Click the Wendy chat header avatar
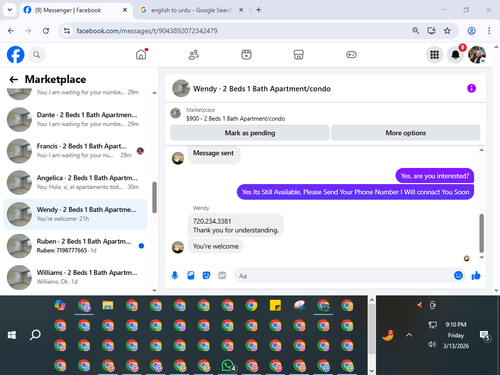 click(181, 88)
